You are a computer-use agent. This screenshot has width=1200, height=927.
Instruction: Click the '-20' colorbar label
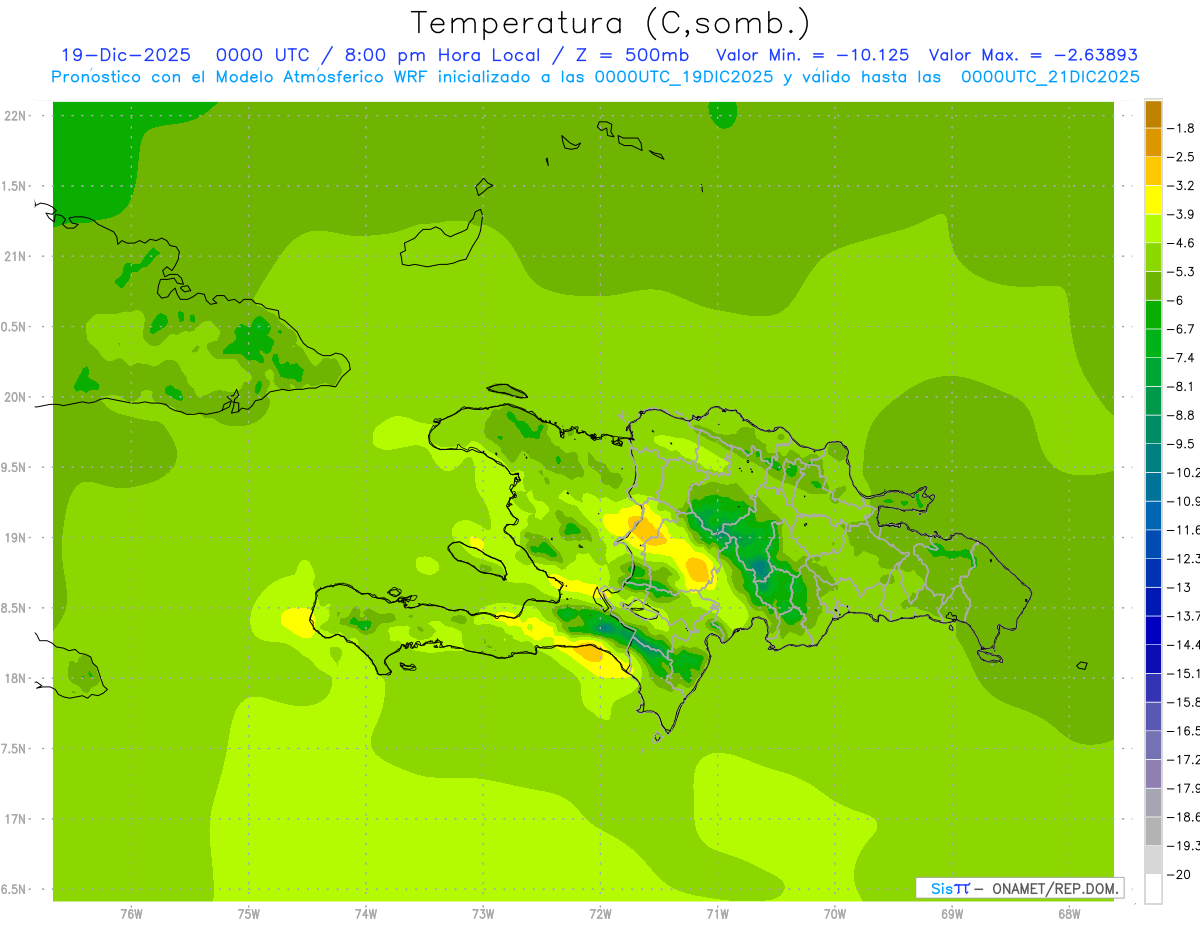pyautogui.click(x=1179, y=875)
